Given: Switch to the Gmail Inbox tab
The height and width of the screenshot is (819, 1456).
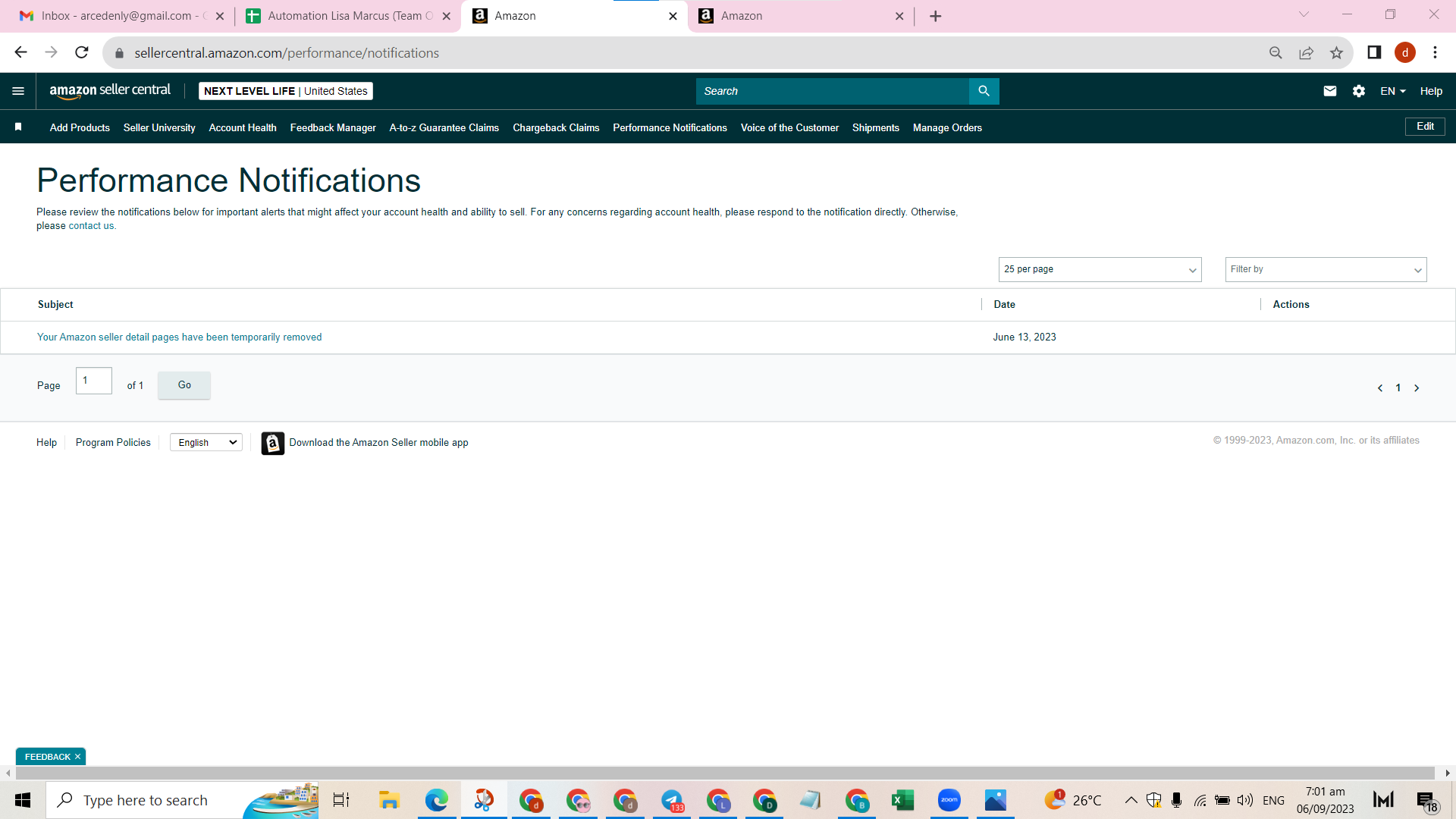Looking at the screenshot, I should pos(121,16).
